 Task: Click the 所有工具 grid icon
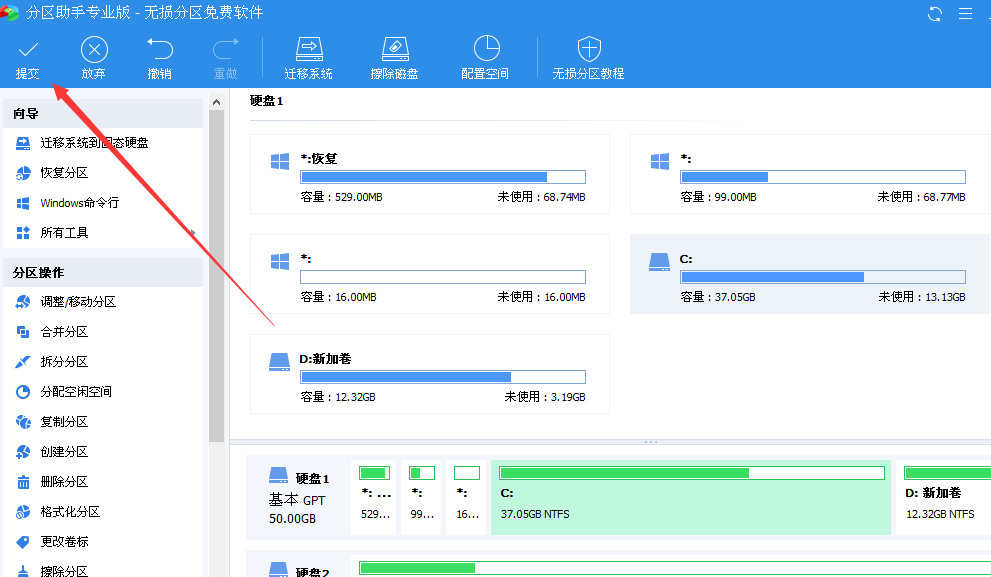23,233
